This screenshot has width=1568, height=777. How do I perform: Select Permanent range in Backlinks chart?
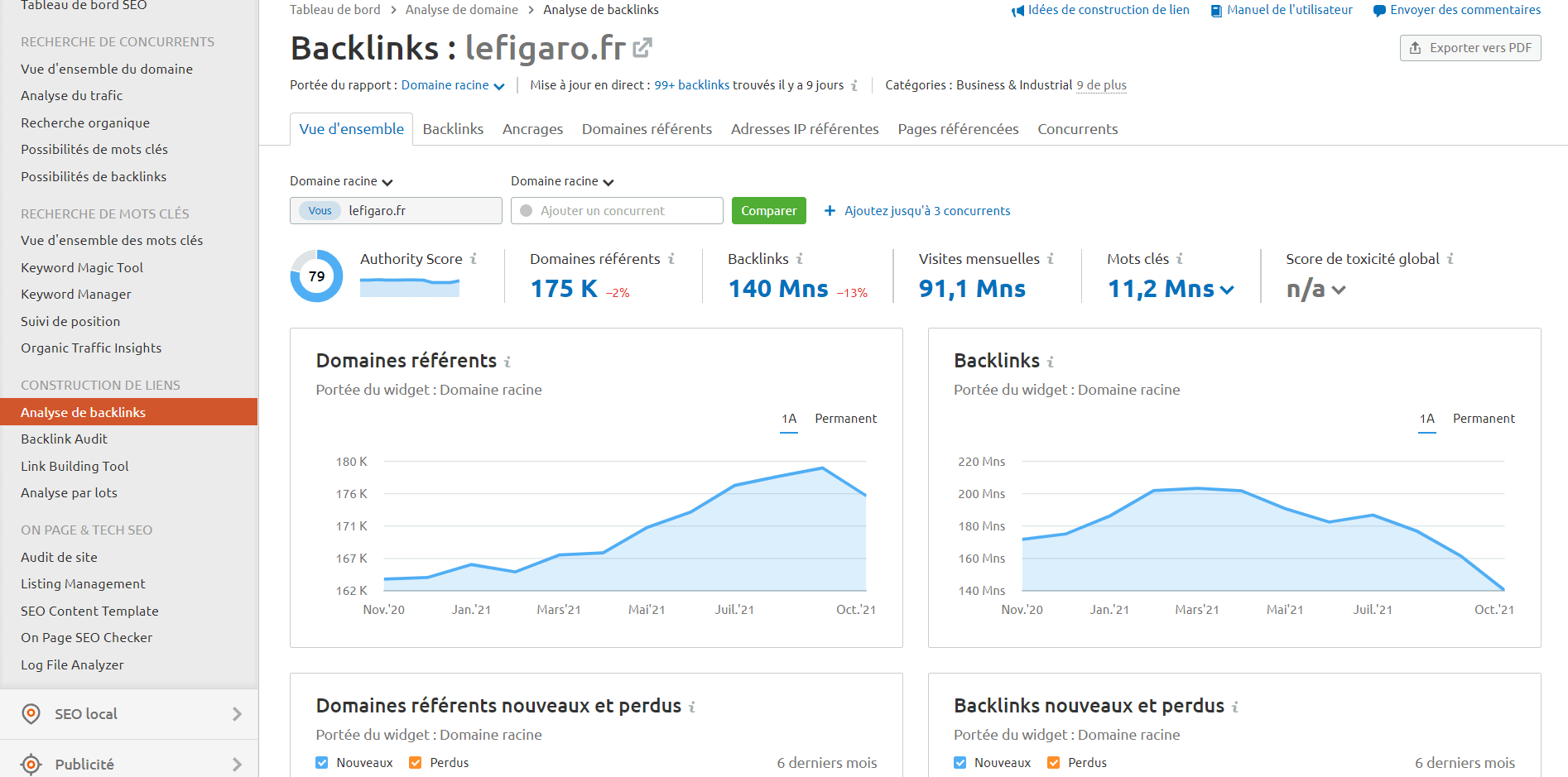(x=1484, y=419)
